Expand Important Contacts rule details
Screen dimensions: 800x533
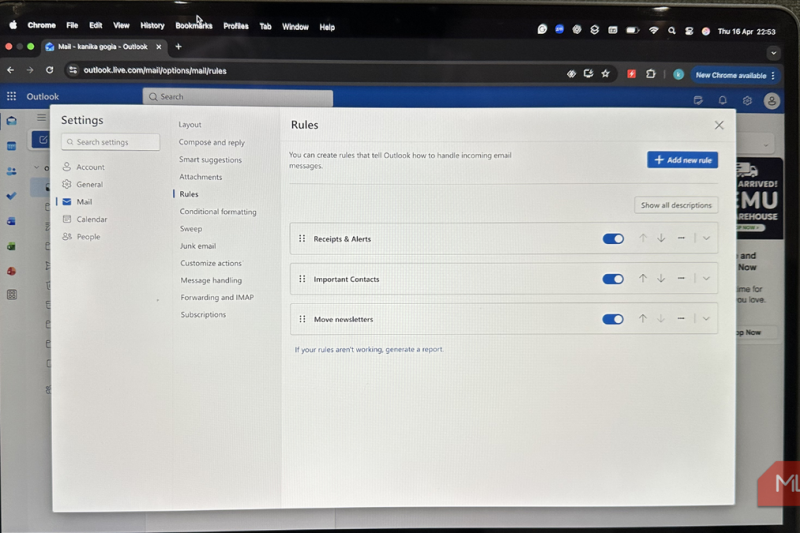click(x=706, y=278)
